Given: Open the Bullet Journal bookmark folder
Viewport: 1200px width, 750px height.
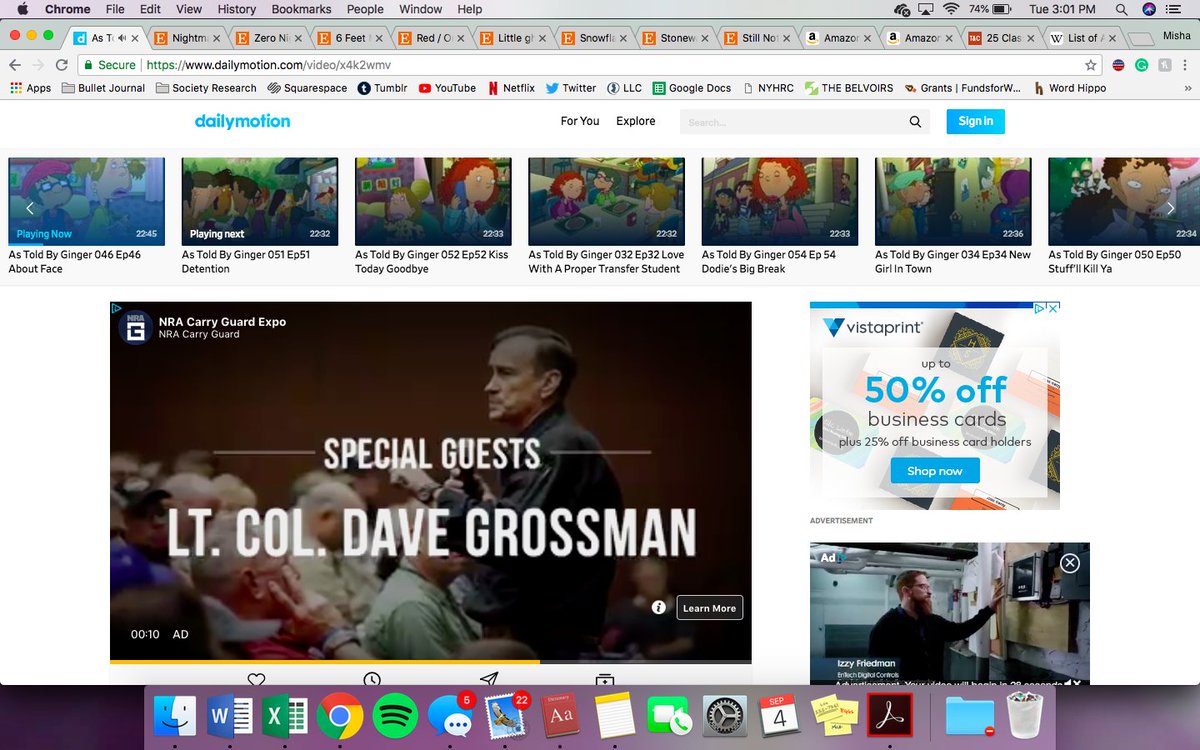Looking at the screenshot, I should [103, 88].
